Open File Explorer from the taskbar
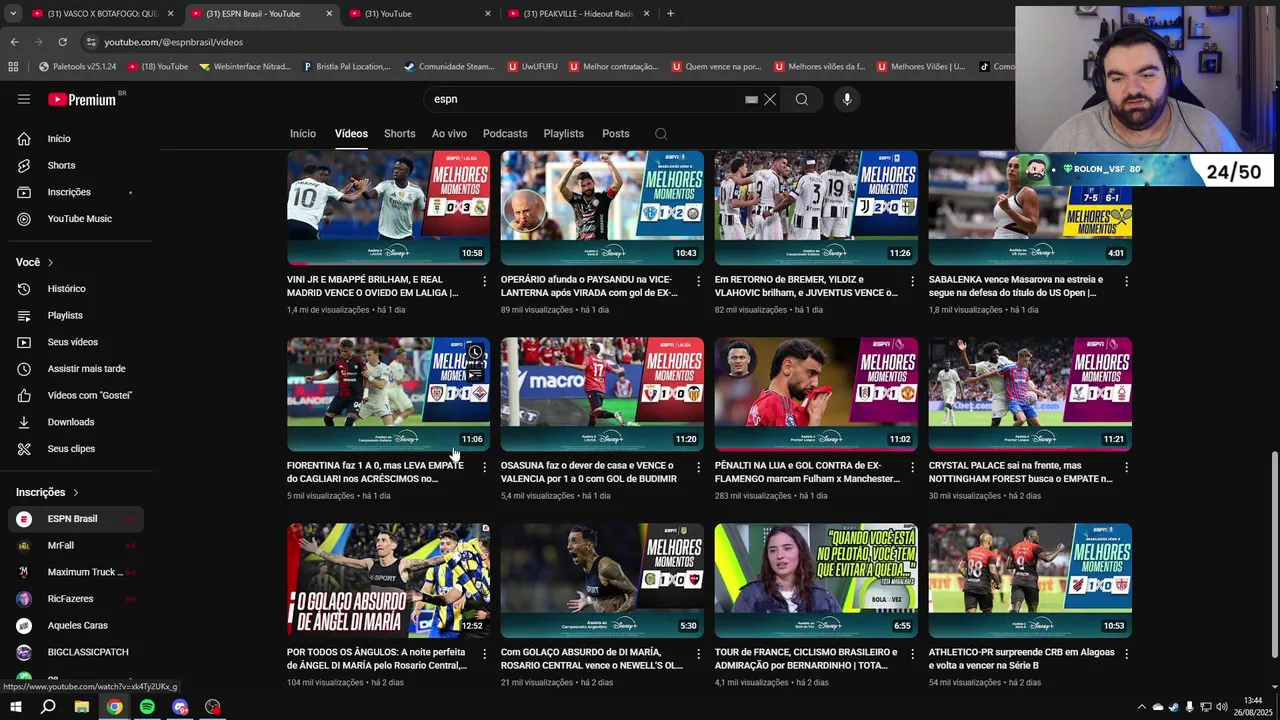This screenshot has width=1280, height=720. (82, 707)
